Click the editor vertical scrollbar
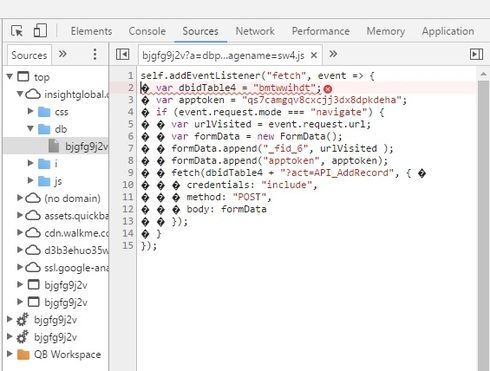490x371 pixels. coord(483,225)
